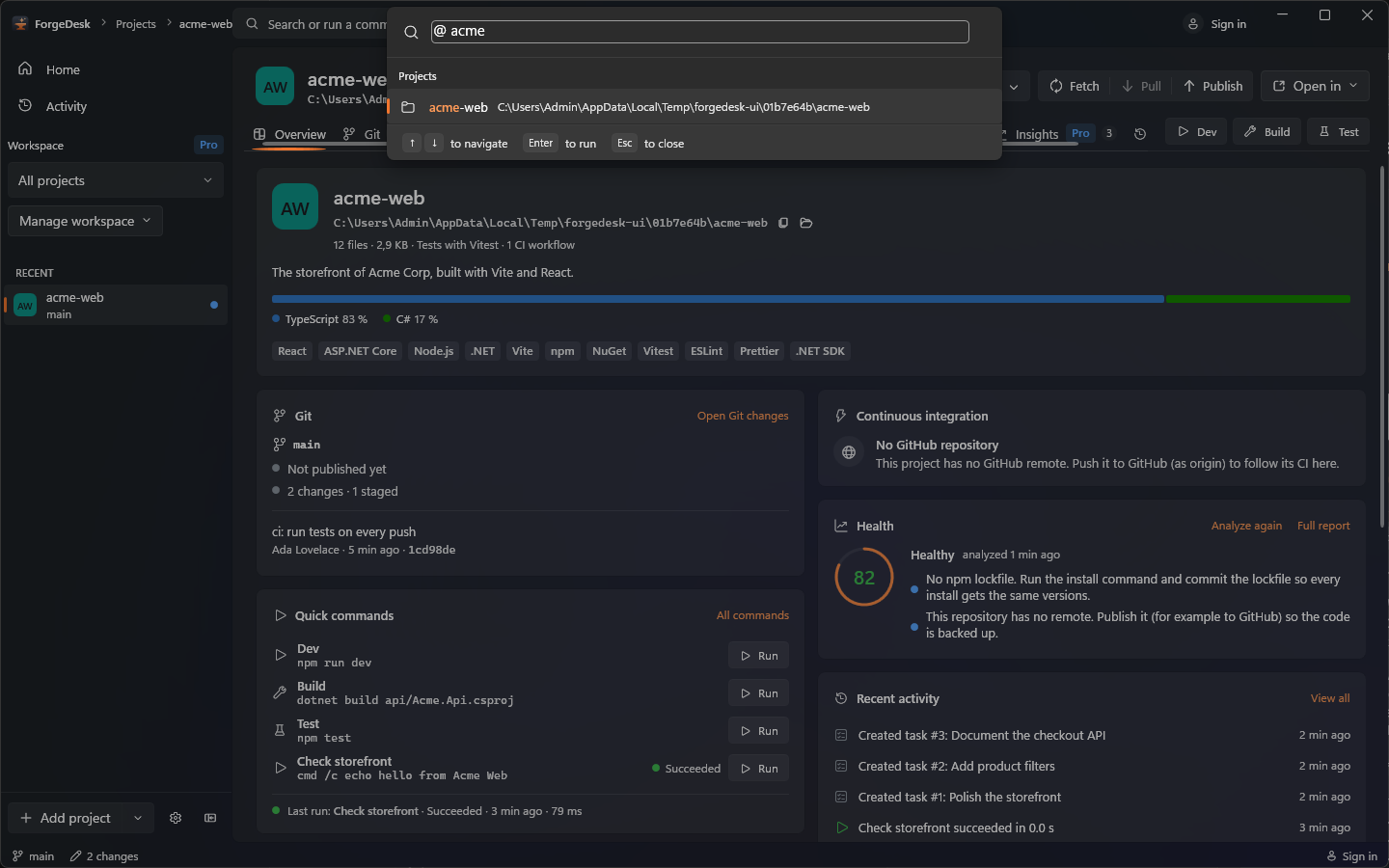Click Run for the Check storefront command

pos(759,769)
